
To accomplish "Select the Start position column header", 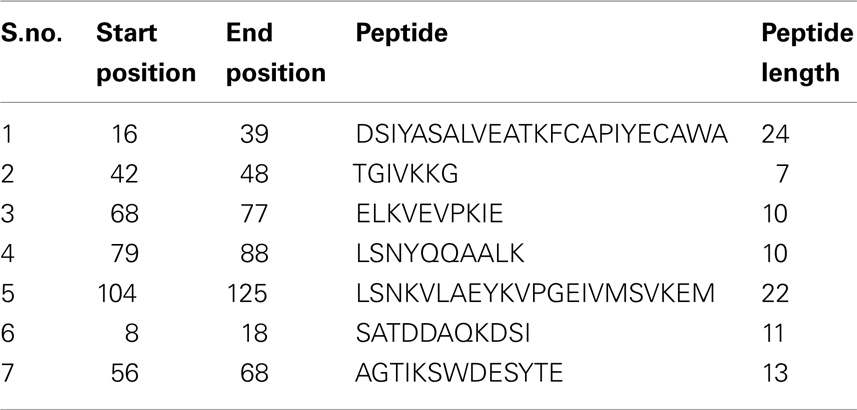I will click(146, 52).
